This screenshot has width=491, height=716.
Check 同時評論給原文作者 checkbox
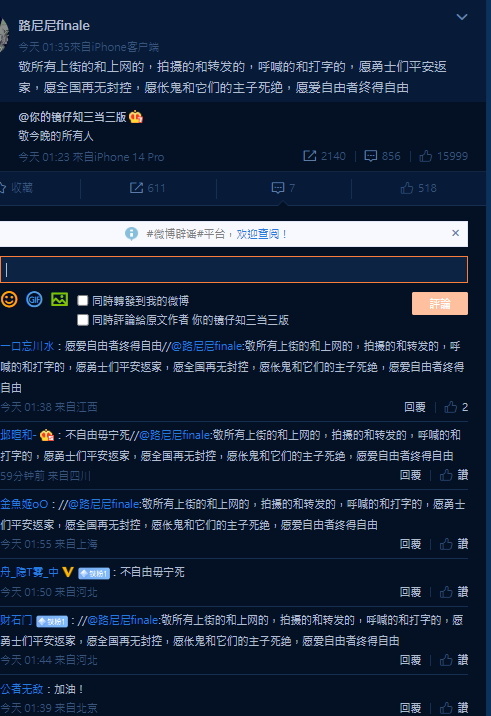pos(83,320)
